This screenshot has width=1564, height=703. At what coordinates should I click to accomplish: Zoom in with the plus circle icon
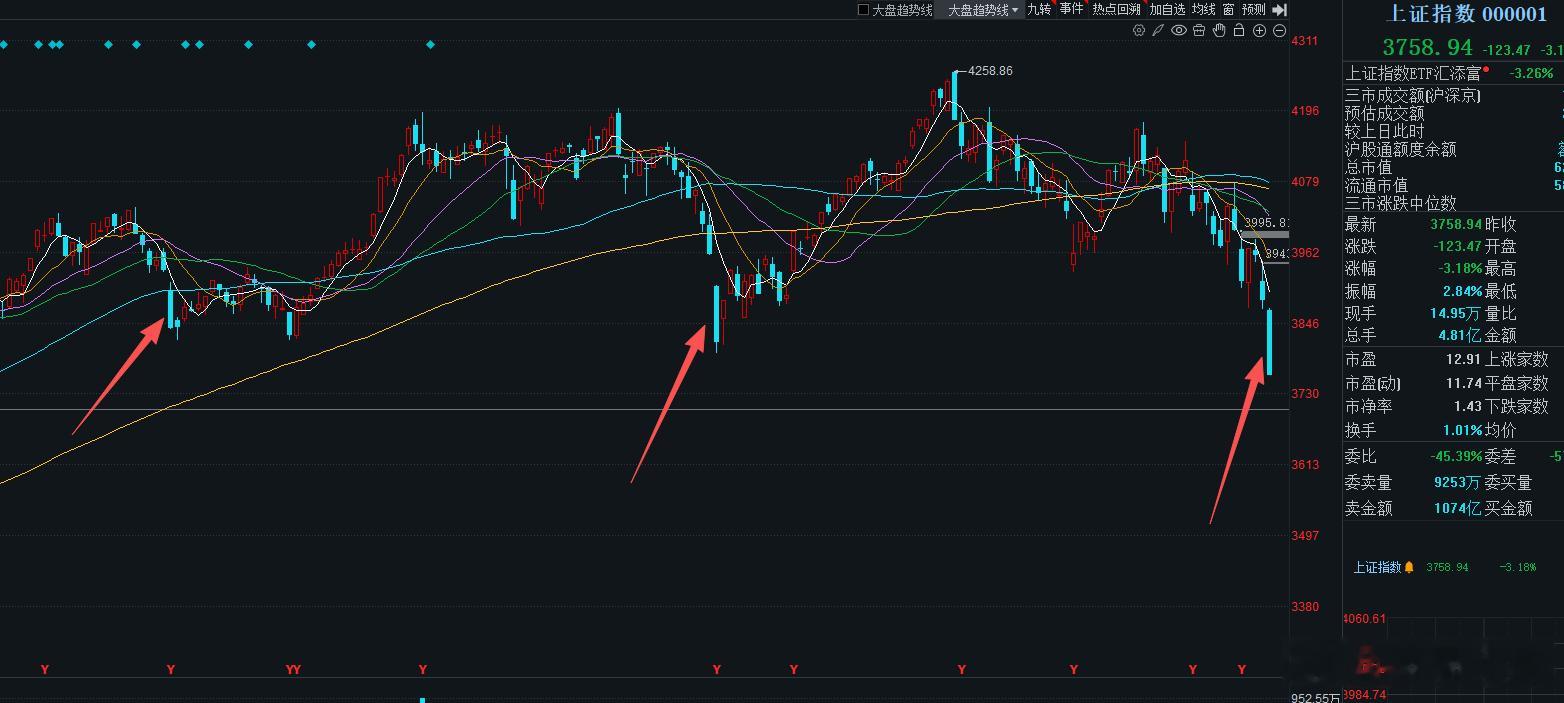1260,31
